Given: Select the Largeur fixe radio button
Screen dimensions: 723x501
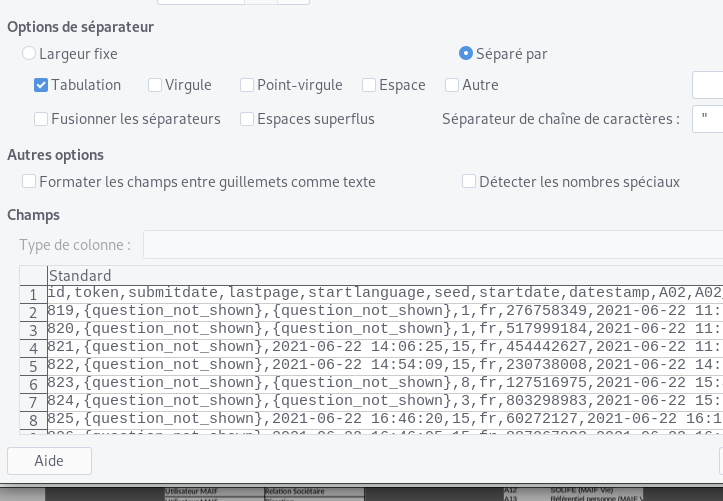Looking at the screenshot, I should [29, 54].
